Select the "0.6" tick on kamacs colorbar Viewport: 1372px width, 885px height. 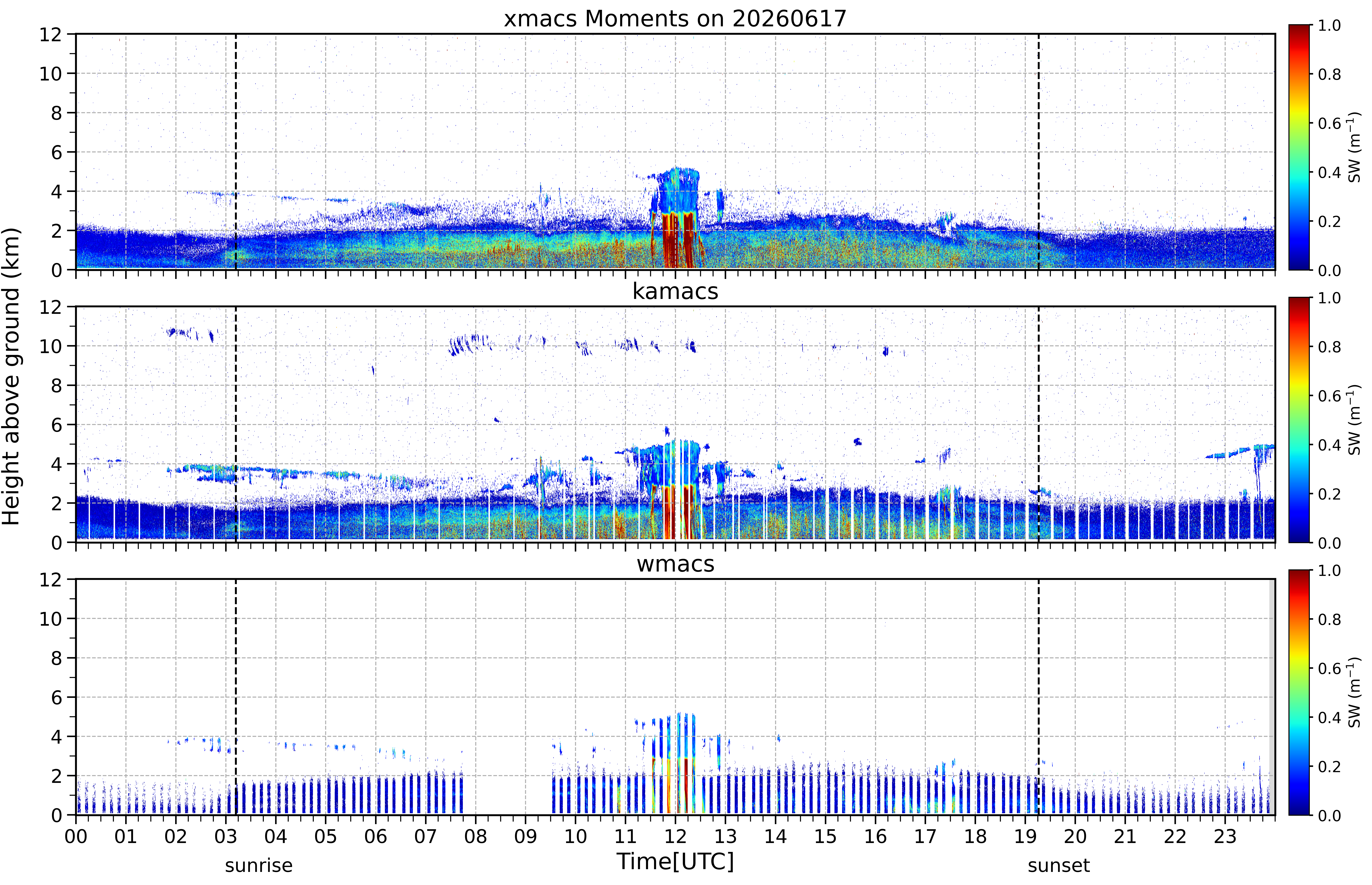tap(1329, 396)
